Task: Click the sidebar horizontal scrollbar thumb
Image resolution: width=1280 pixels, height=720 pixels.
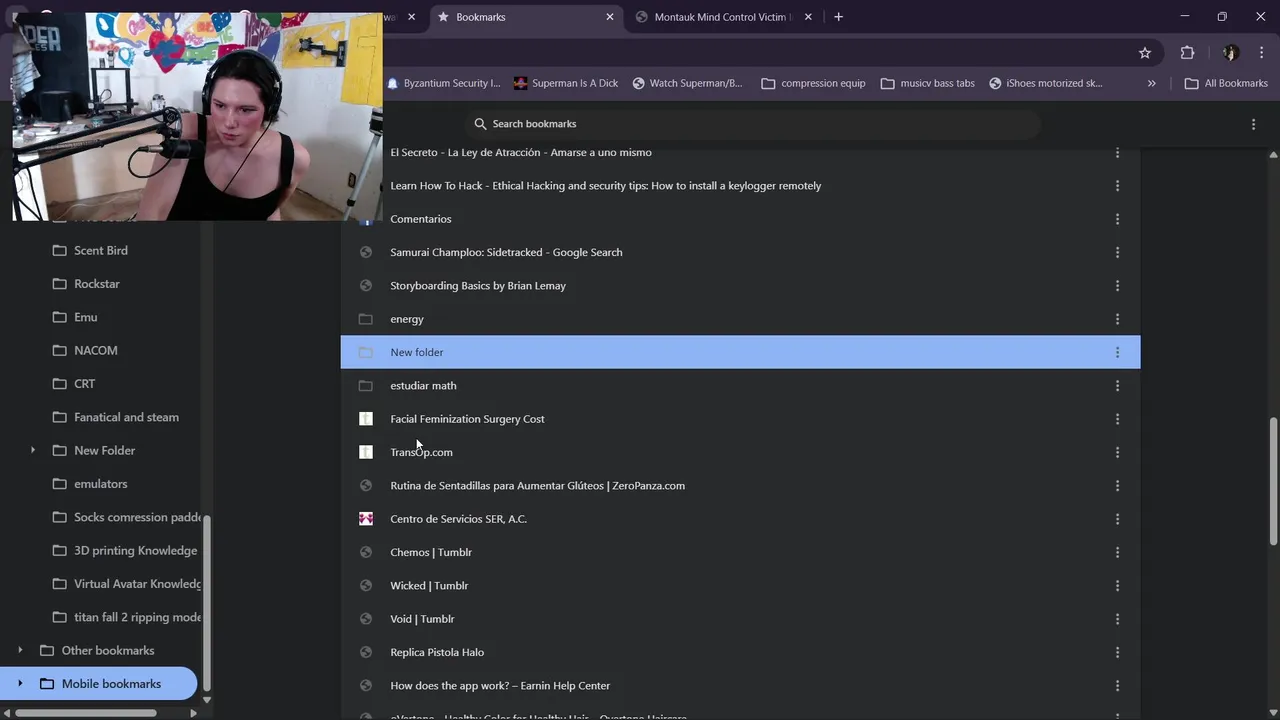Action: (x=85, y=713)
